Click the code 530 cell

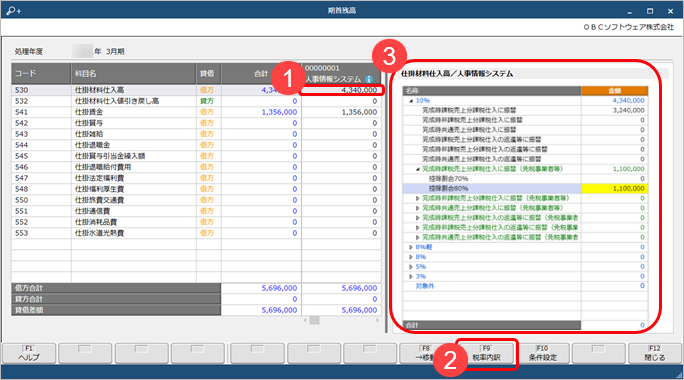[x=41, y=90]
